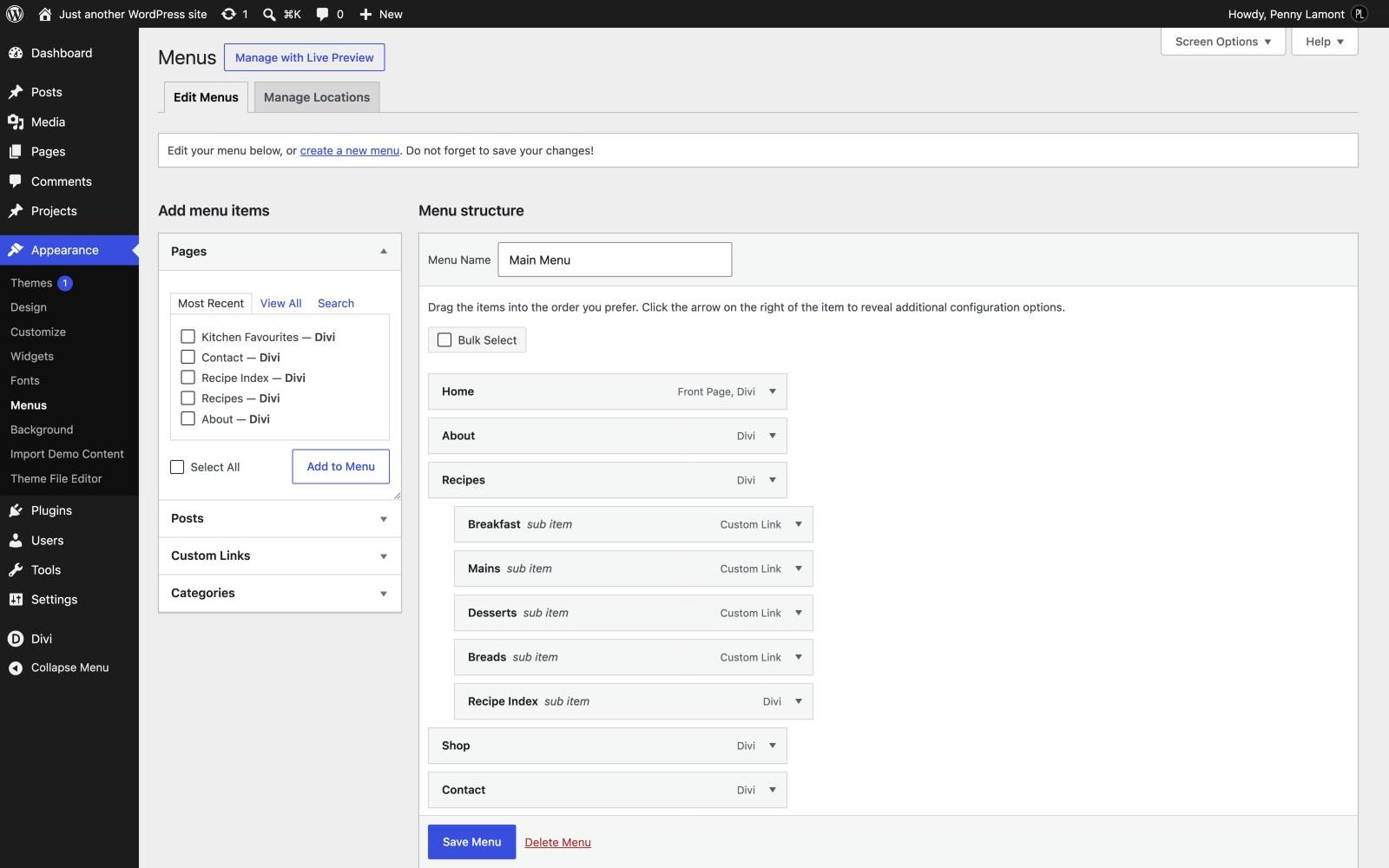Collapse the Pages panel arrow
The width and height of the screenshot is (1389, 868).
pyautogui.click(x=384, y=252)
